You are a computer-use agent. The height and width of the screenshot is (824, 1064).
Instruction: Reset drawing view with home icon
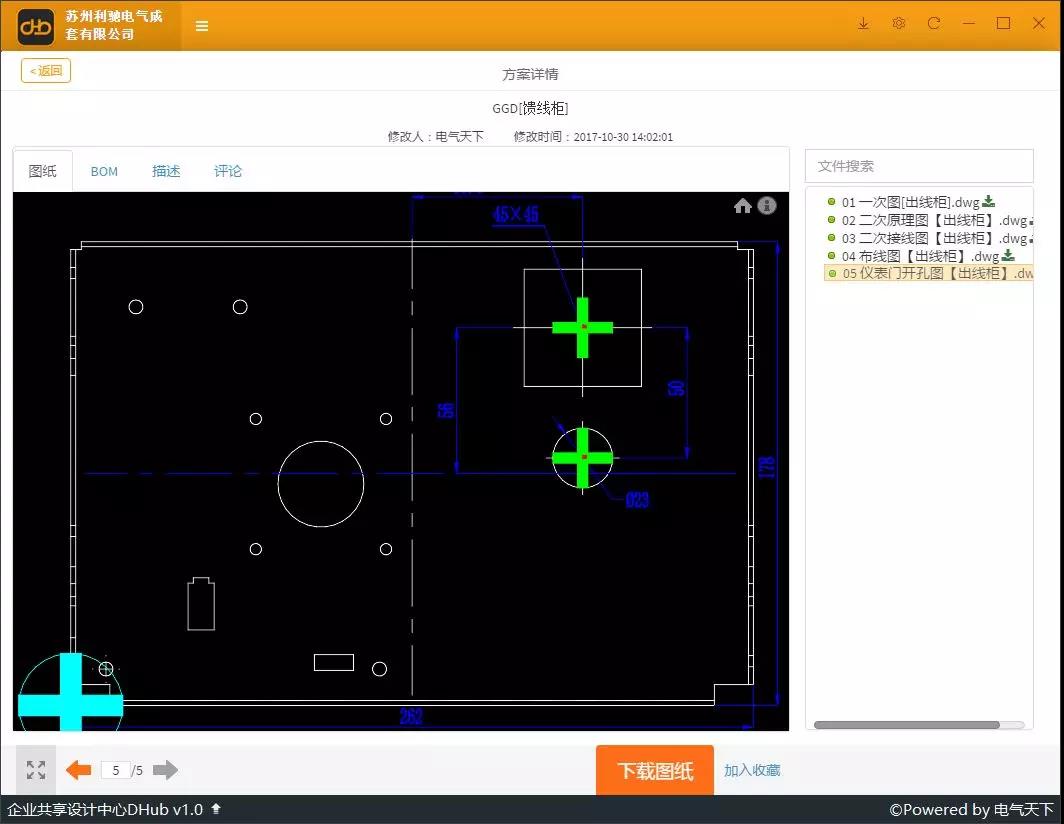(x=742, y=206)
